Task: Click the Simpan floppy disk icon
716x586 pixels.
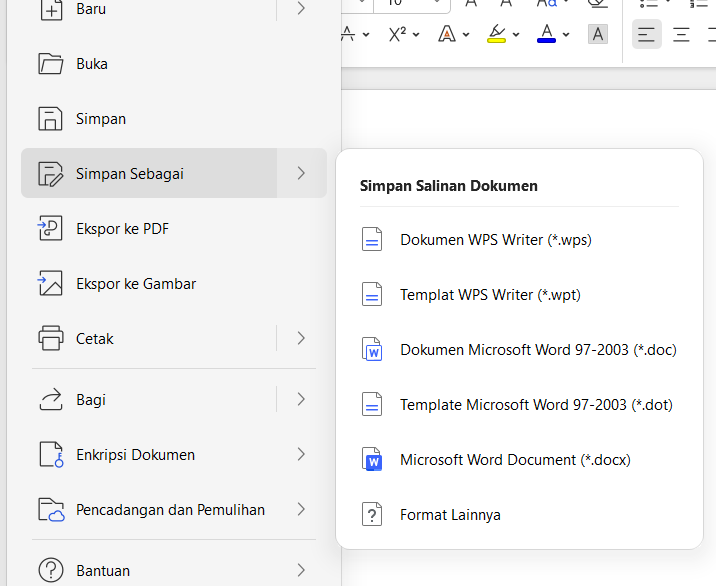Action: [51, 119]
